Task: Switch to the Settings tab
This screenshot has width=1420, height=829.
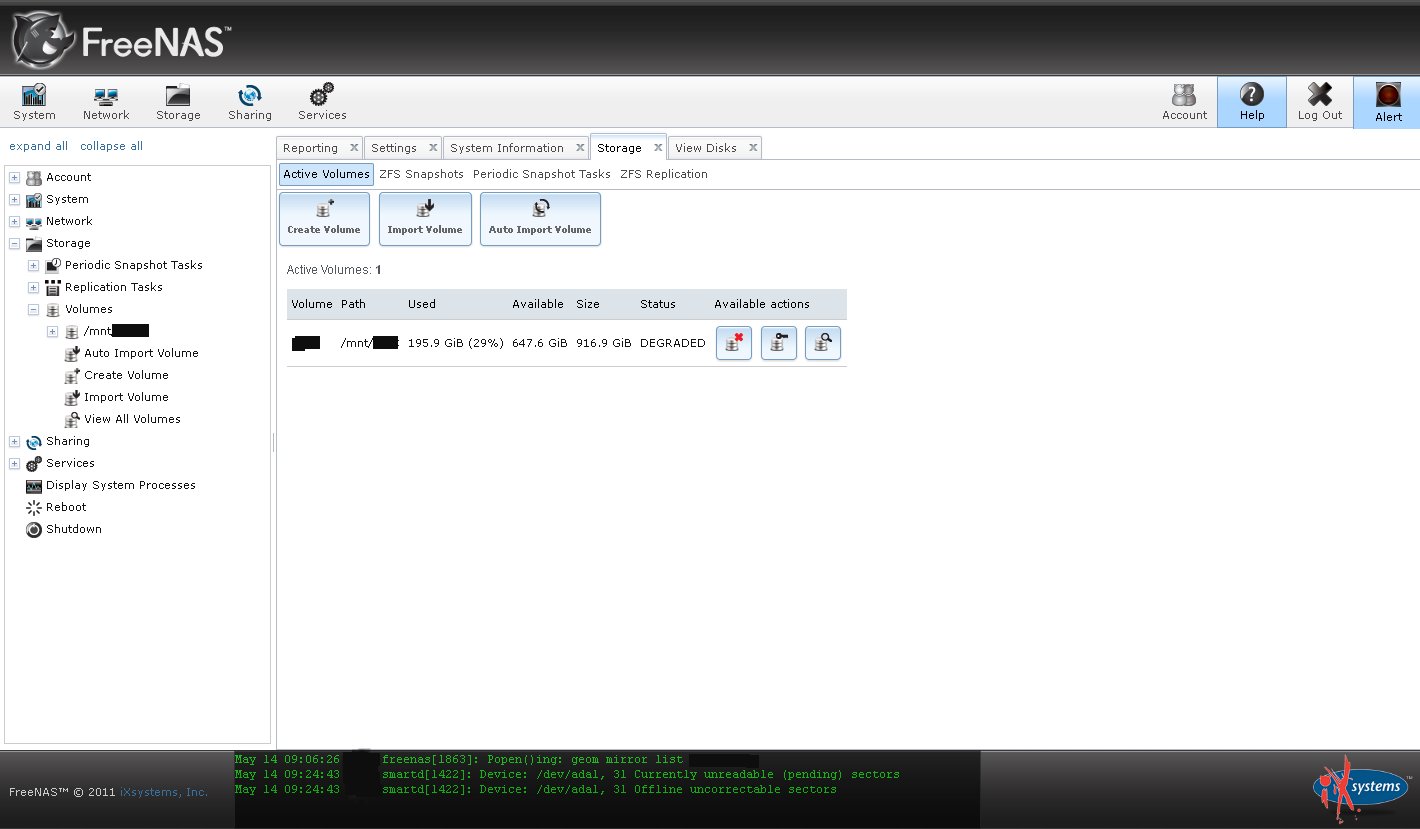Action: [394, 148]
